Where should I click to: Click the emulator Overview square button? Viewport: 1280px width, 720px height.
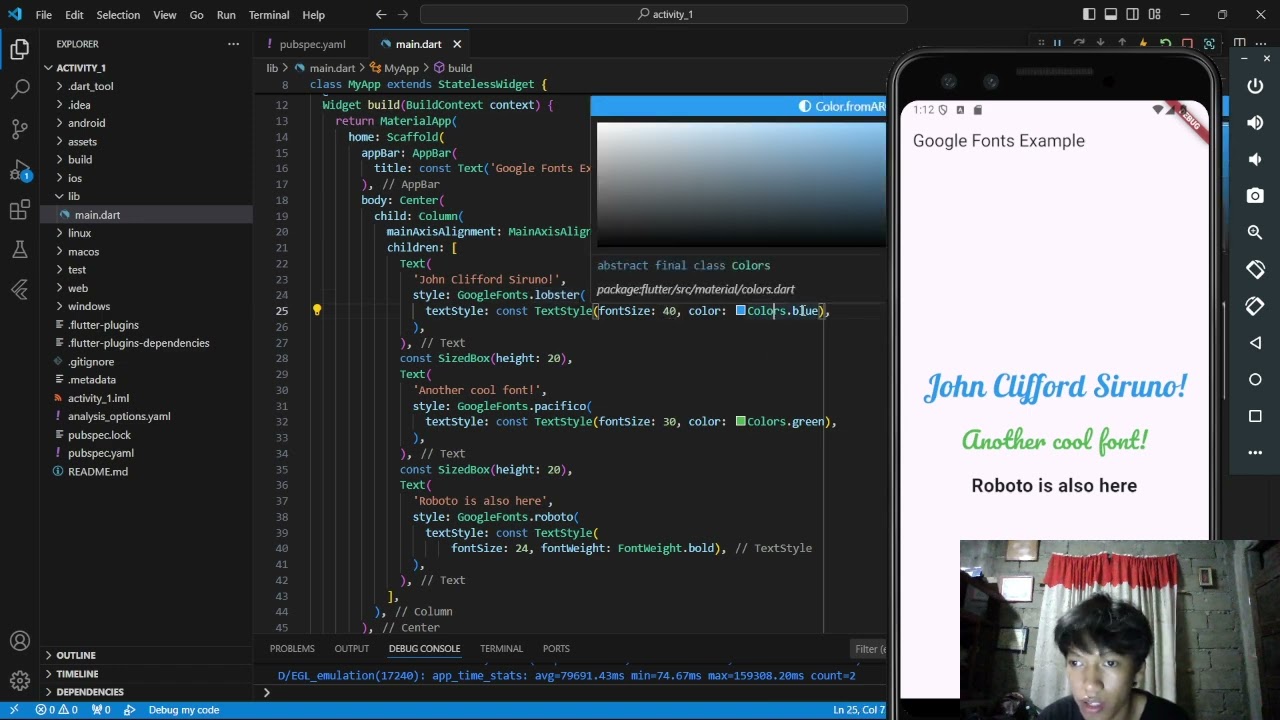(1255, 416)
